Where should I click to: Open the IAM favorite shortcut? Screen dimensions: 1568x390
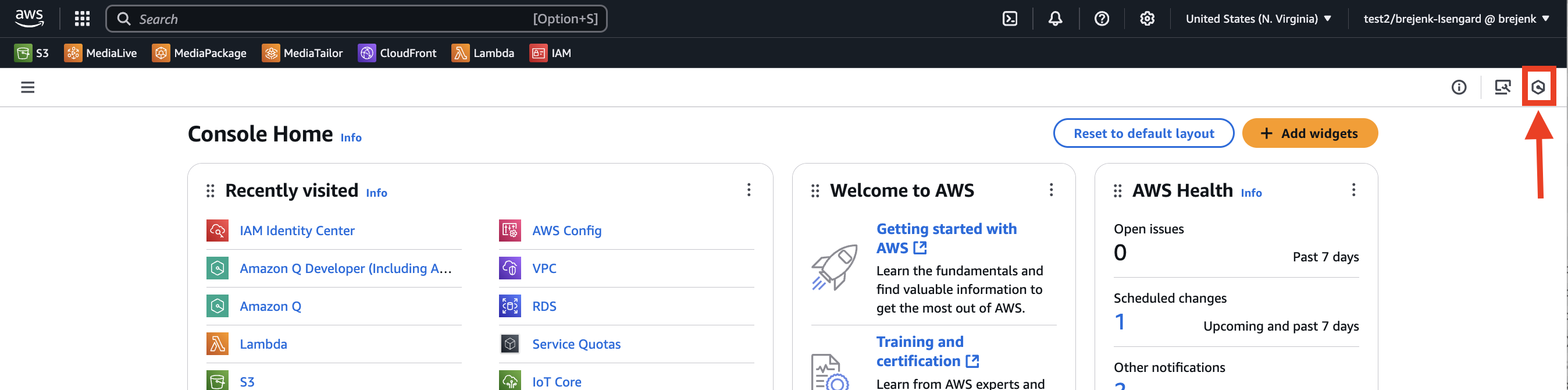pos(550,53)
